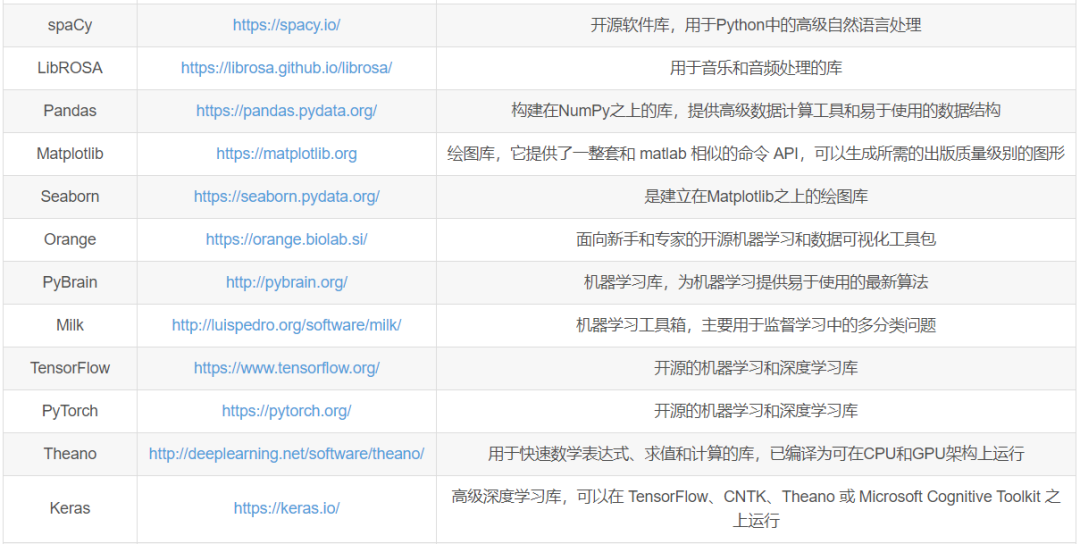Open the https://pytorch.org/ link
The height and width of the screenshot is (544, 1080).
point(287,411)
